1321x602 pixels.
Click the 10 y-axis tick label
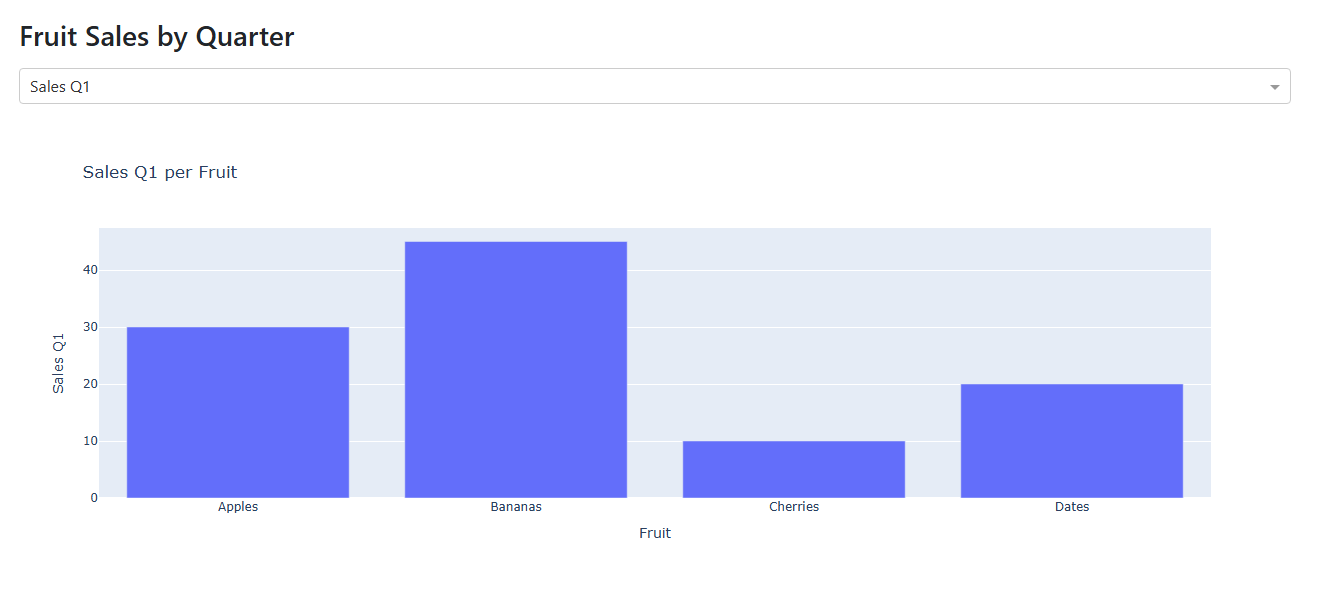coord(90,441)
